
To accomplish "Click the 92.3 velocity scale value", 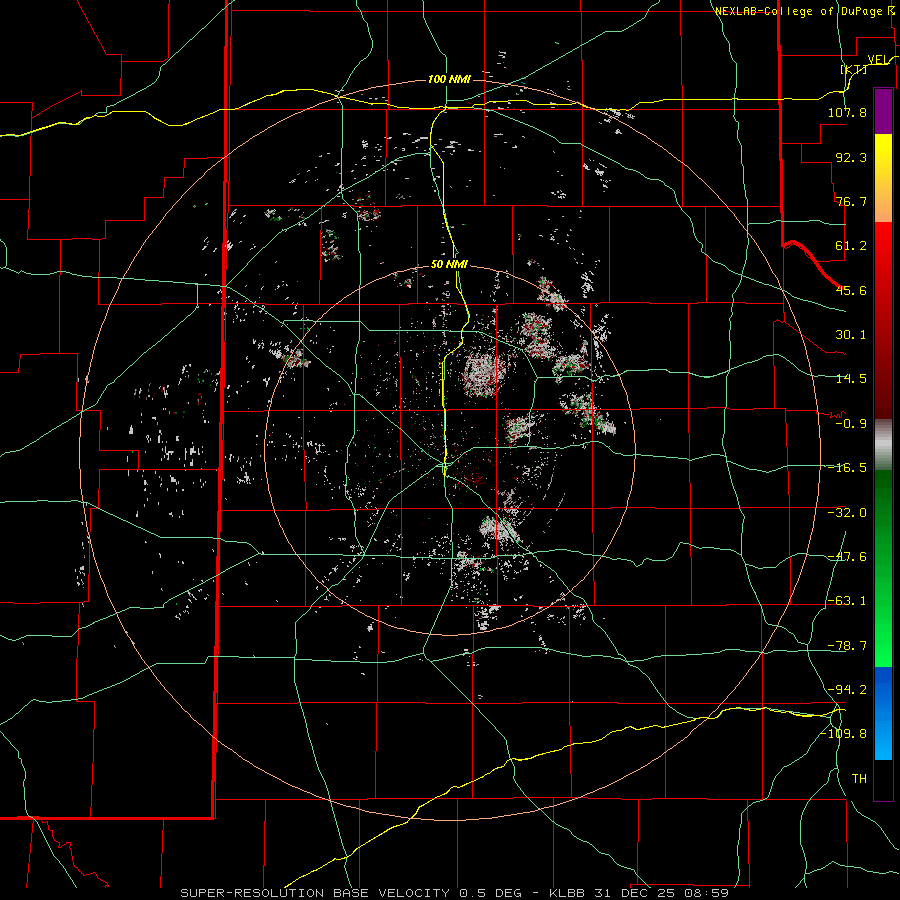I will [851, 157].
